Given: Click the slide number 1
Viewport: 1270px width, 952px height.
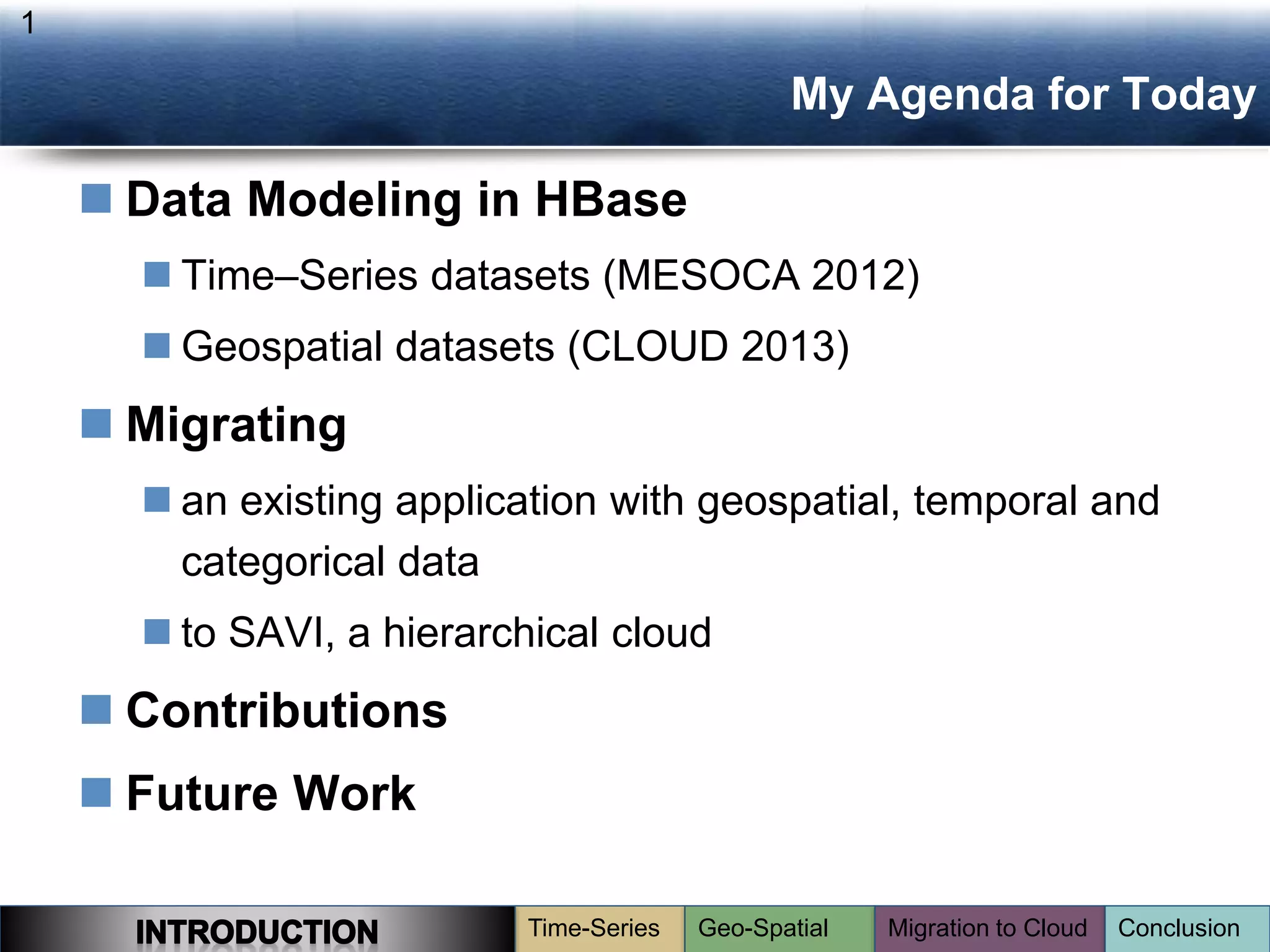Looking at the screenshot, I should pyautogui.click(x=28, y=24).
